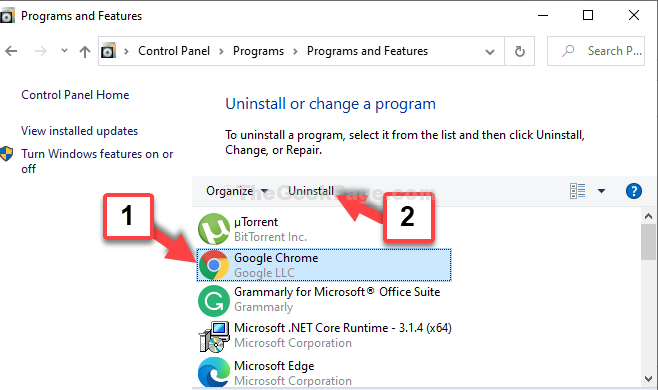Select Google Chrome program entry

click(324, 265)
